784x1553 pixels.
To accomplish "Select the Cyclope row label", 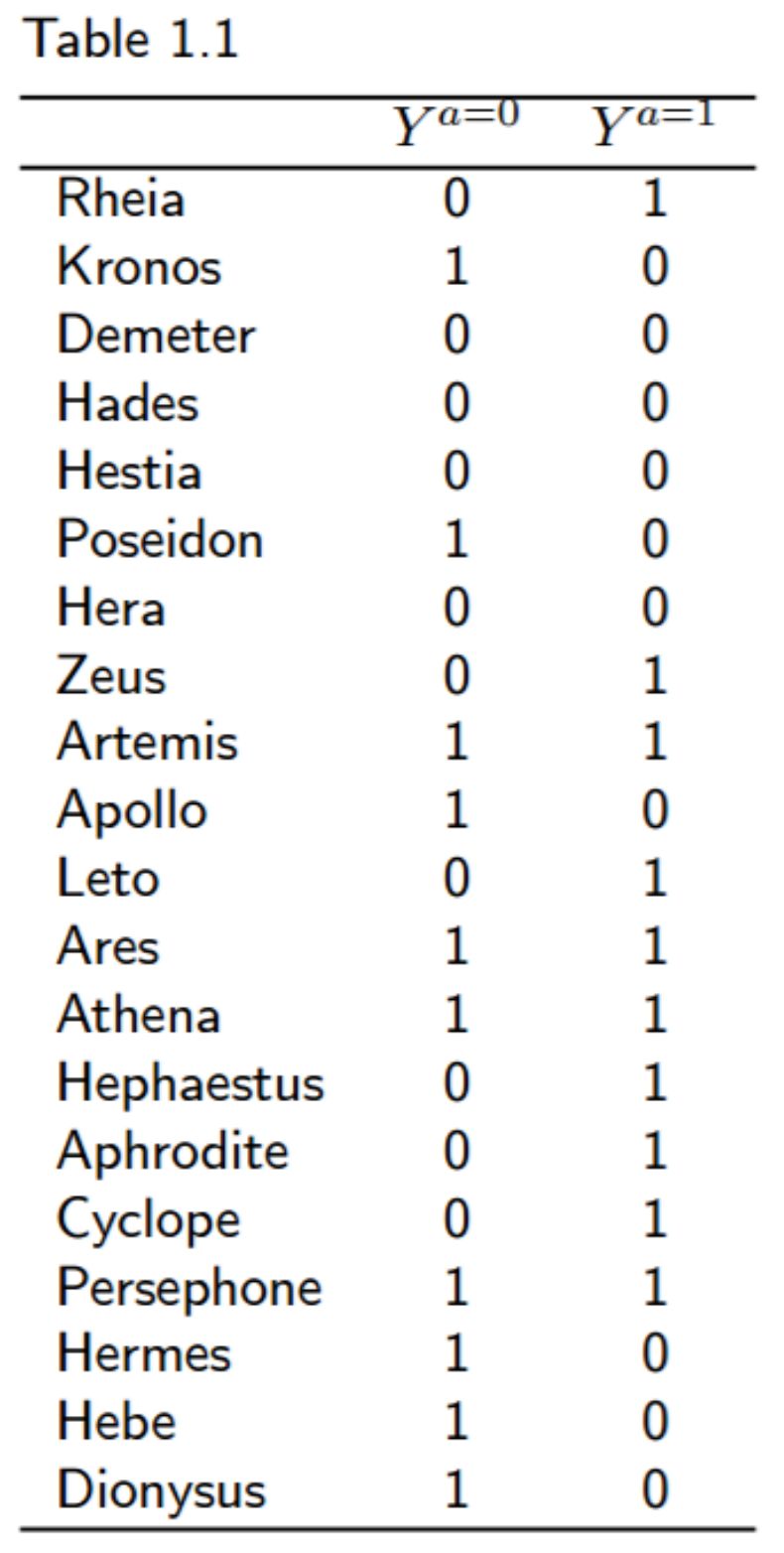I will tap(148, 1219).
